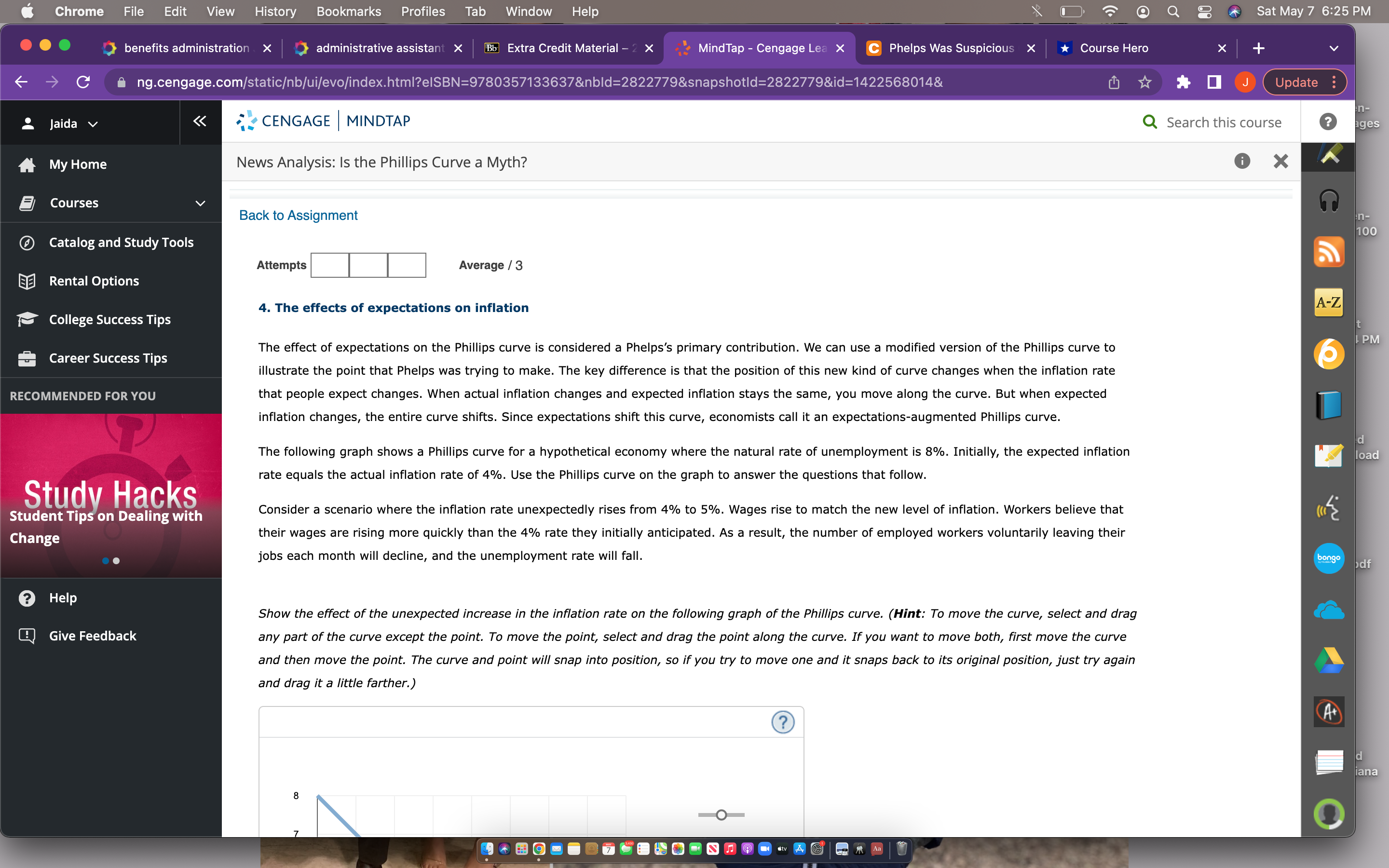Viewport: 1389px width, 868px height.
Task: Open the RSS feed panel in MindTap sidebar
Action: (1328, 251)
